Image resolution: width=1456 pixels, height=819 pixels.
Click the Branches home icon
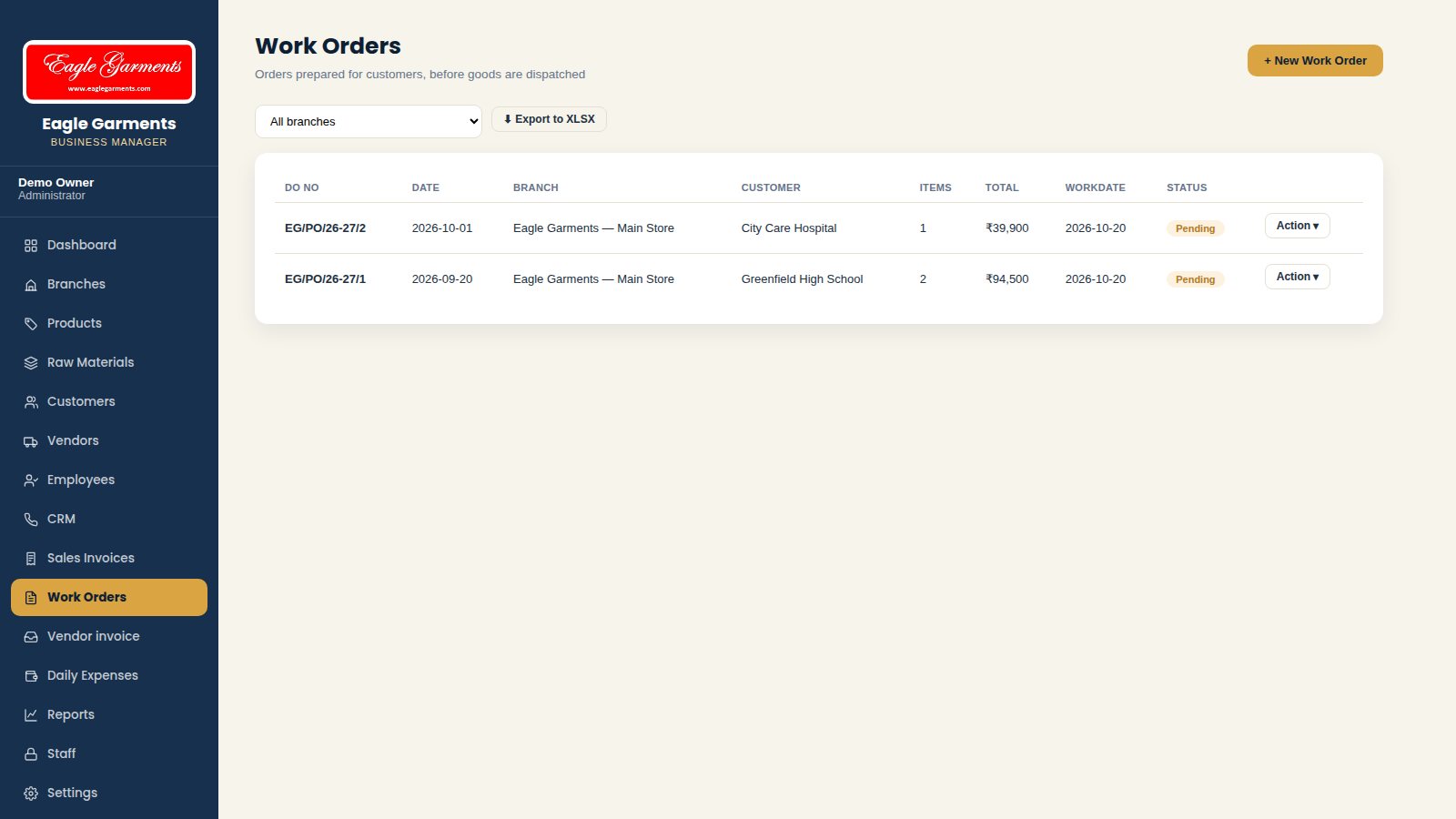[x=31, y=285]
